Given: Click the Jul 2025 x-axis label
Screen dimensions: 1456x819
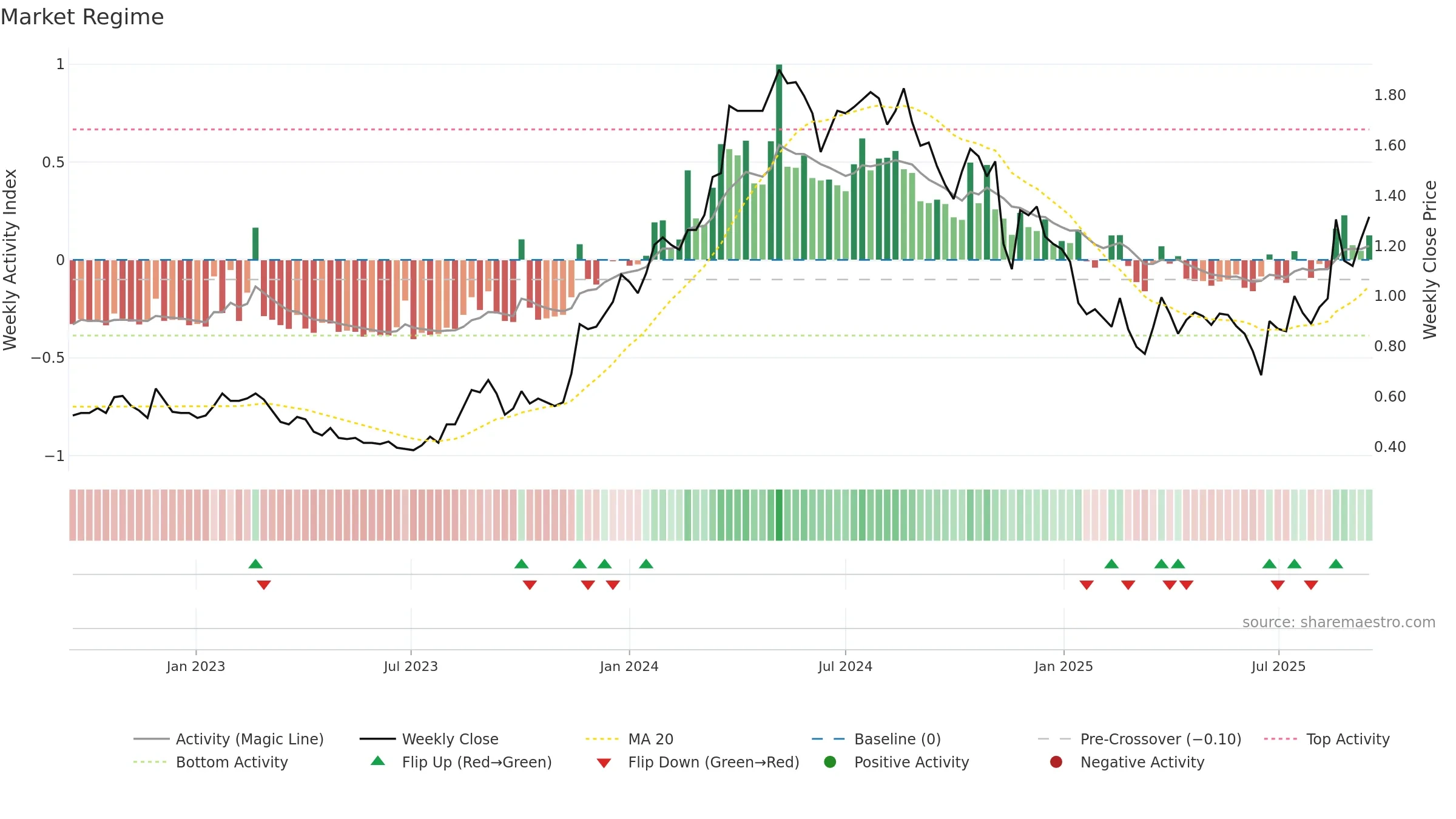Looking at the screenshot, I should coord(1278,666).
